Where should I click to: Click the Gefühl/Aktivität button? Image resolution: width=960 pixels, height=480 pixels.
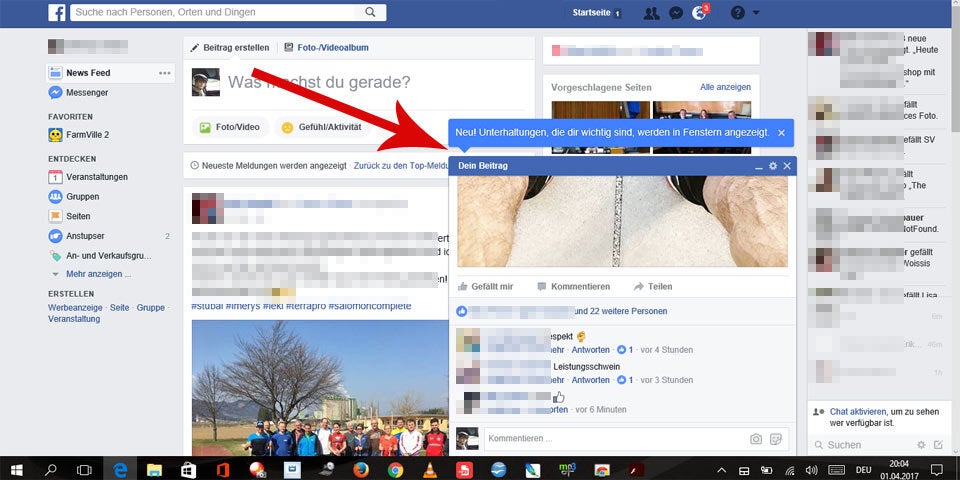(x=322, y=127)
